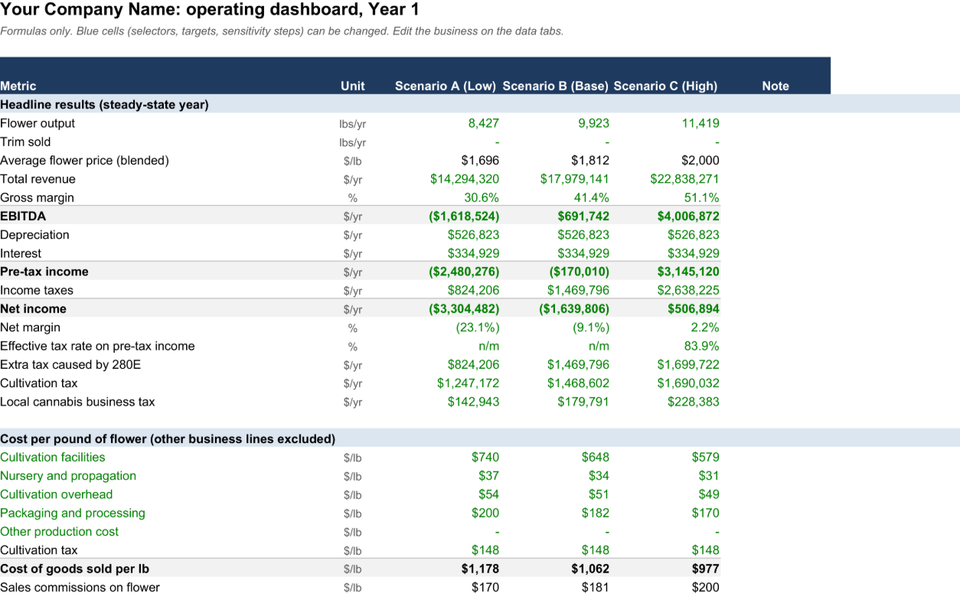
Task: Click net income value ($3,304,482)
Action: [x=464, y=309]
